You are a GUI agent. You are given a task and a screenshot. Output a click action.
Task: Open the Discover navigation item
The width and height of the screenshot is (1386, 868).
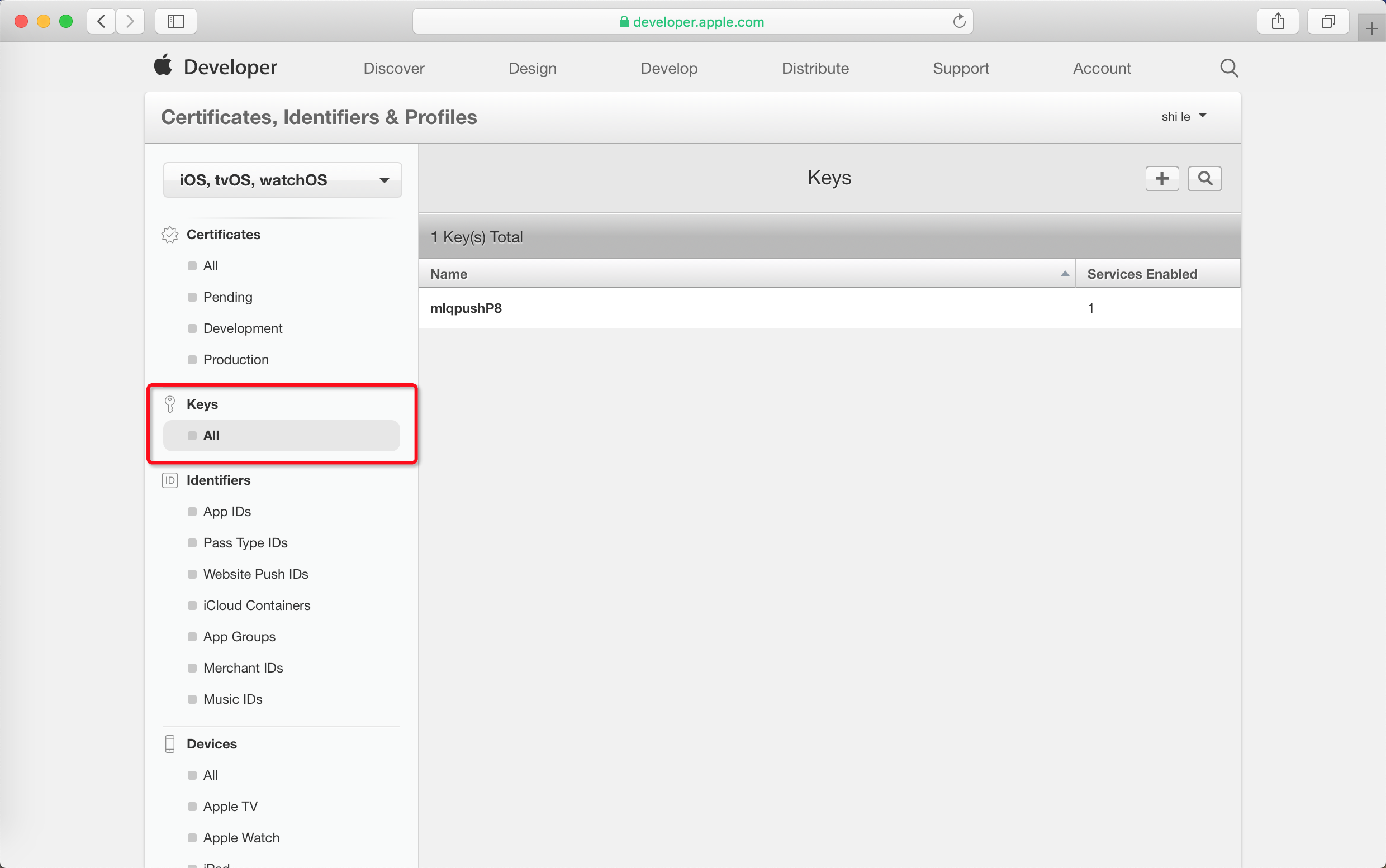click(x=394, y=68)
